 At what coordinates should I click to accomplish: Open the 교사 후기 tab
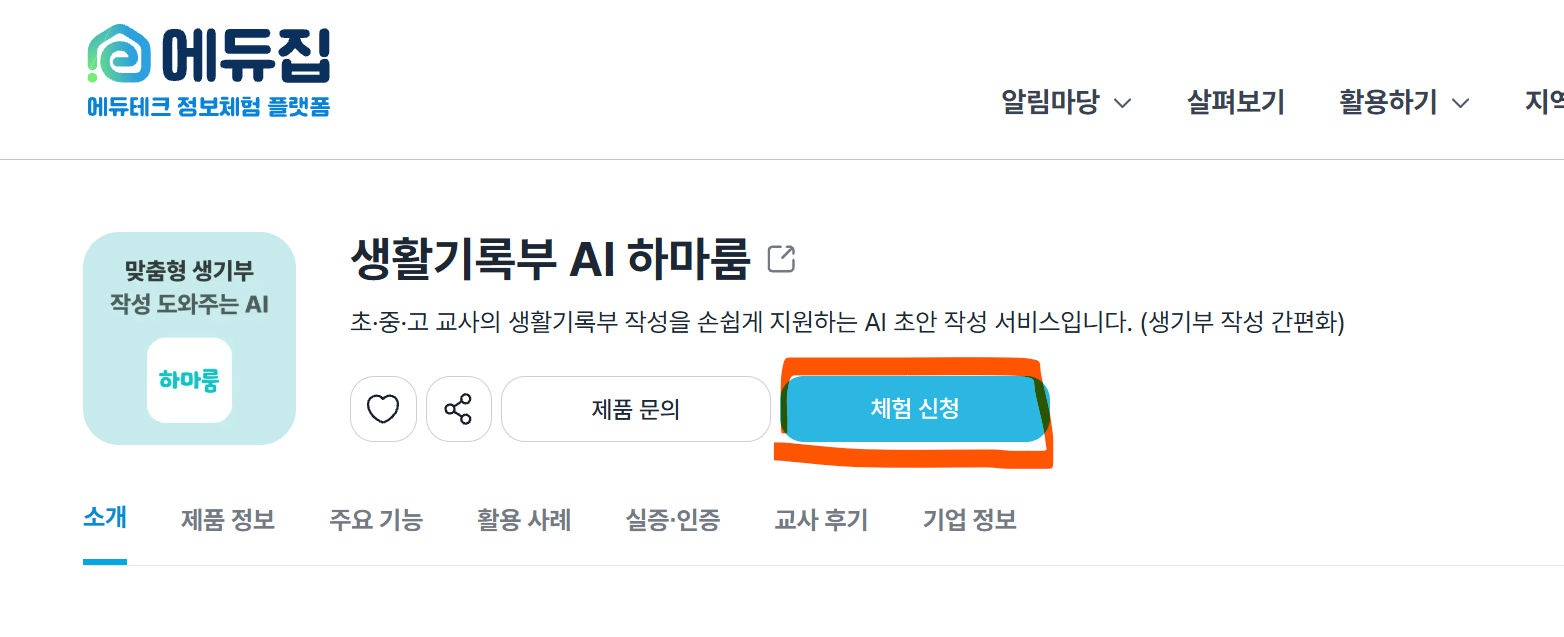point(821,519)
